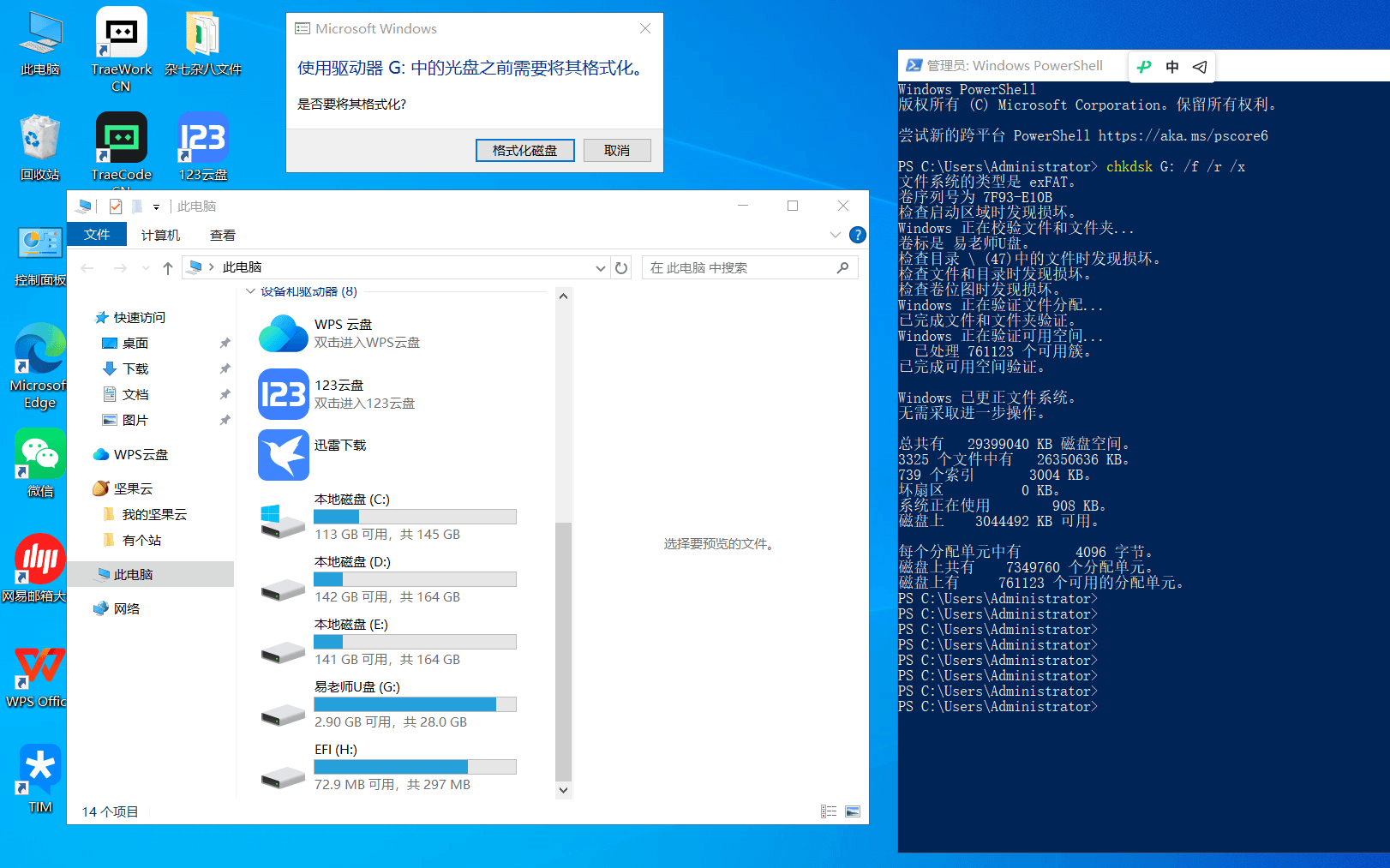Launch the TraeWork CN desktop shortcut
Image resolution: width=1390 pixels, height=868 pixels.
pos(121,50)
